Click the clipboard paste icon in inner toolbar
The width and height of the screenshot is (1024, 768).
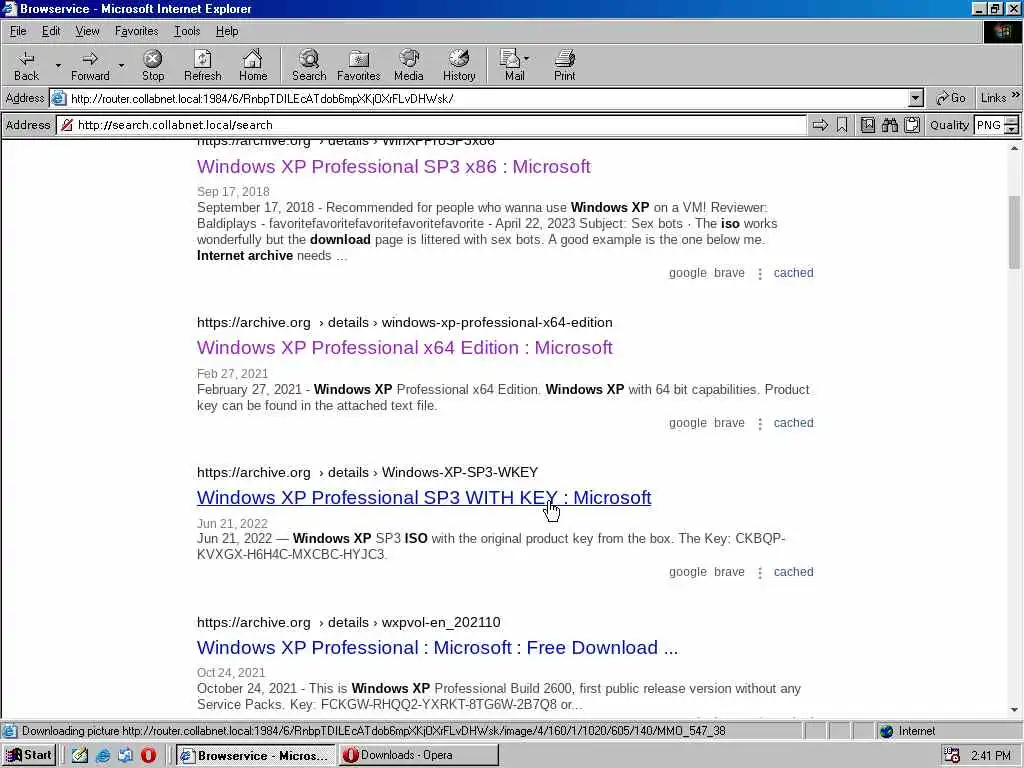click(912, 125)
